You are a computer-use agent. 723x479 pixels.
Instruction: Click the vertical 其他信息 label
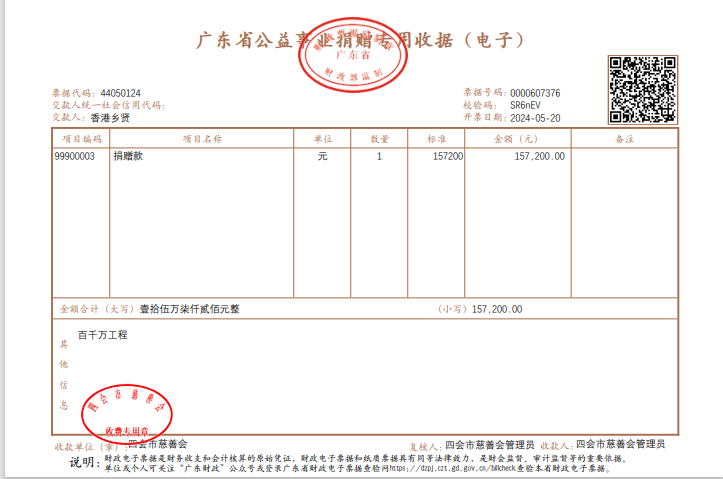coord(64,375)
